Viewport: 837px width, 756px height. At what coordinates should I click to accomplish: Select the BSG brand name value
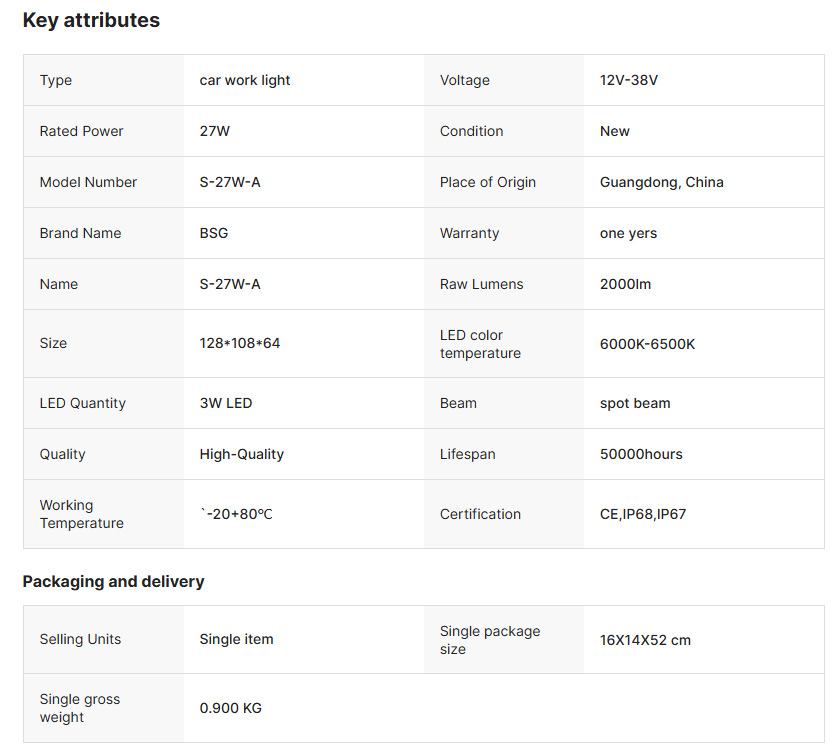click(214, 233)
